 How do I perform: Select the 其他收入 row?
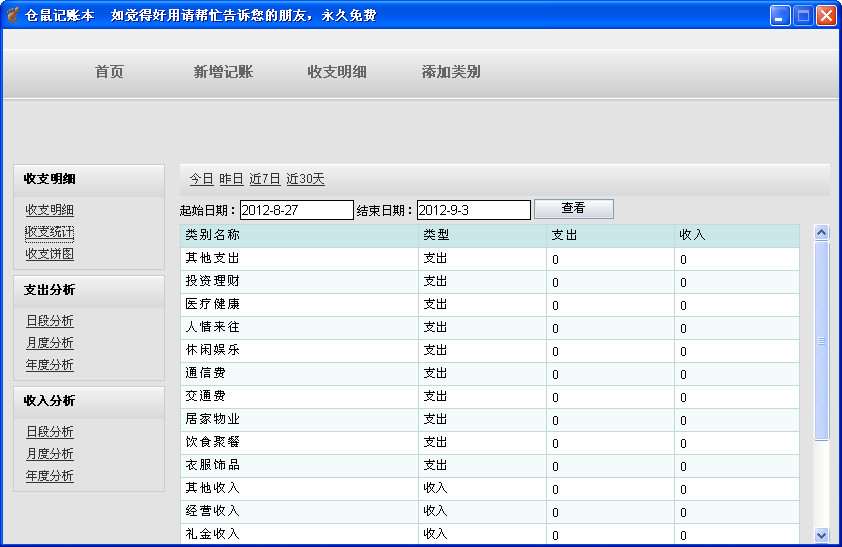tap(490, 490)
